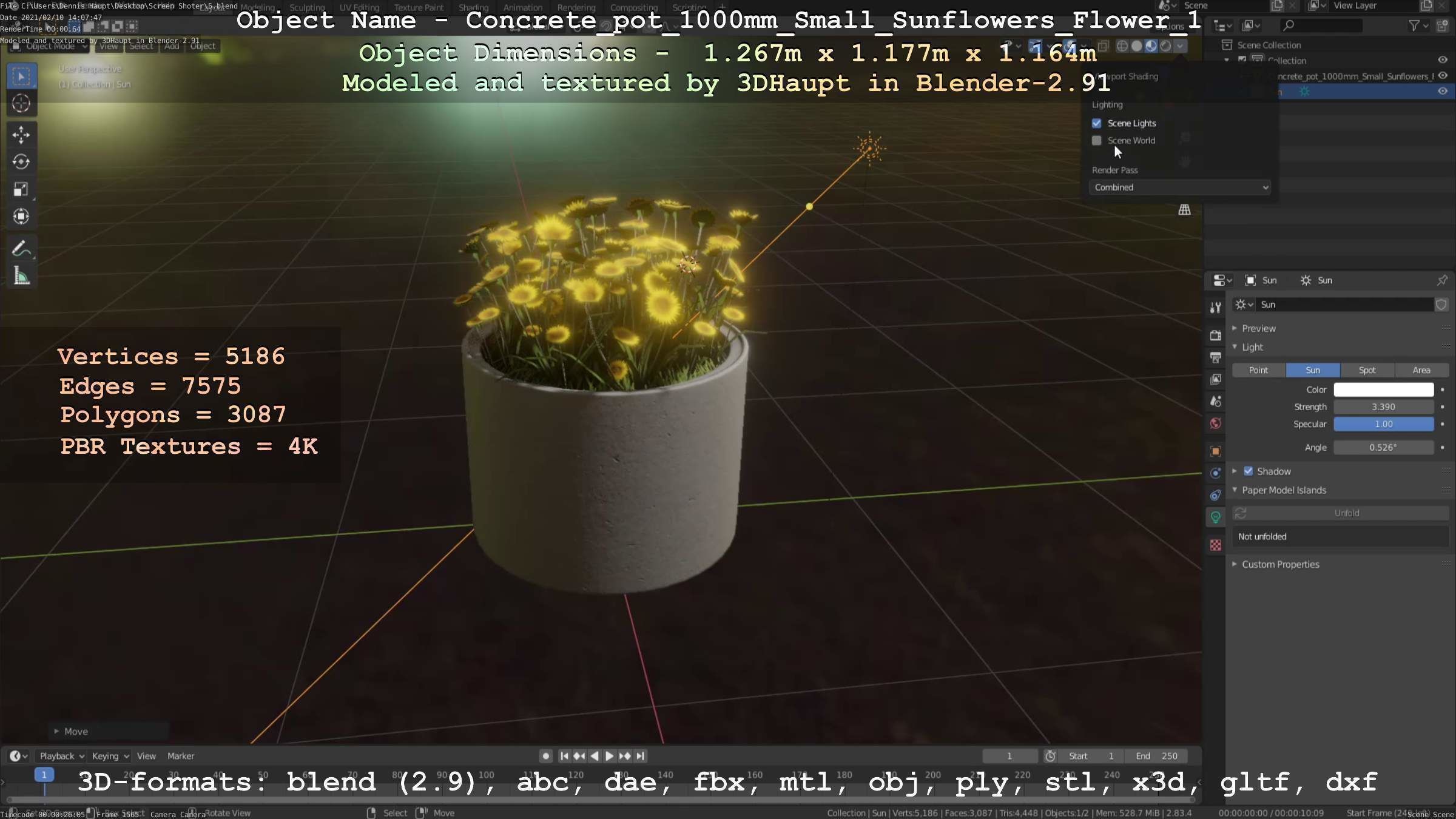This screenshot has width=1456, height=819.
Task: Open the viewport shading options arrow
Action: point(1180,46)
